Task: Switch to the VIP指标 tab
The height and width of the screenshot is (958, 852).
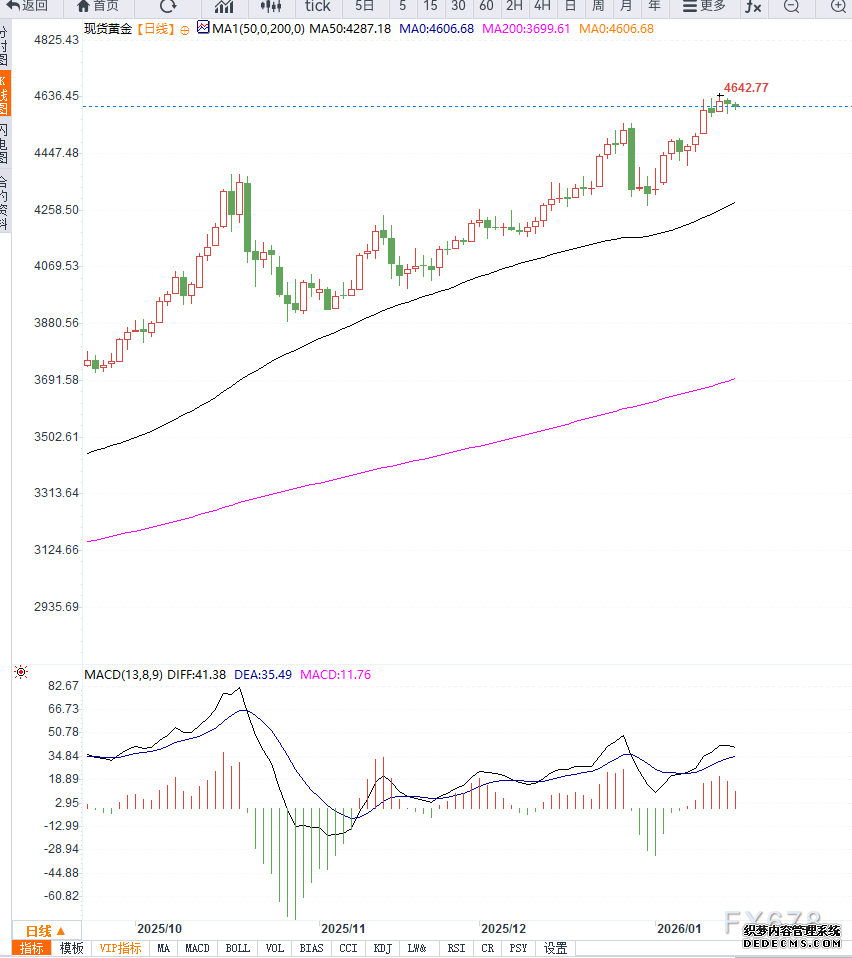Action: [x=121, y=948]
